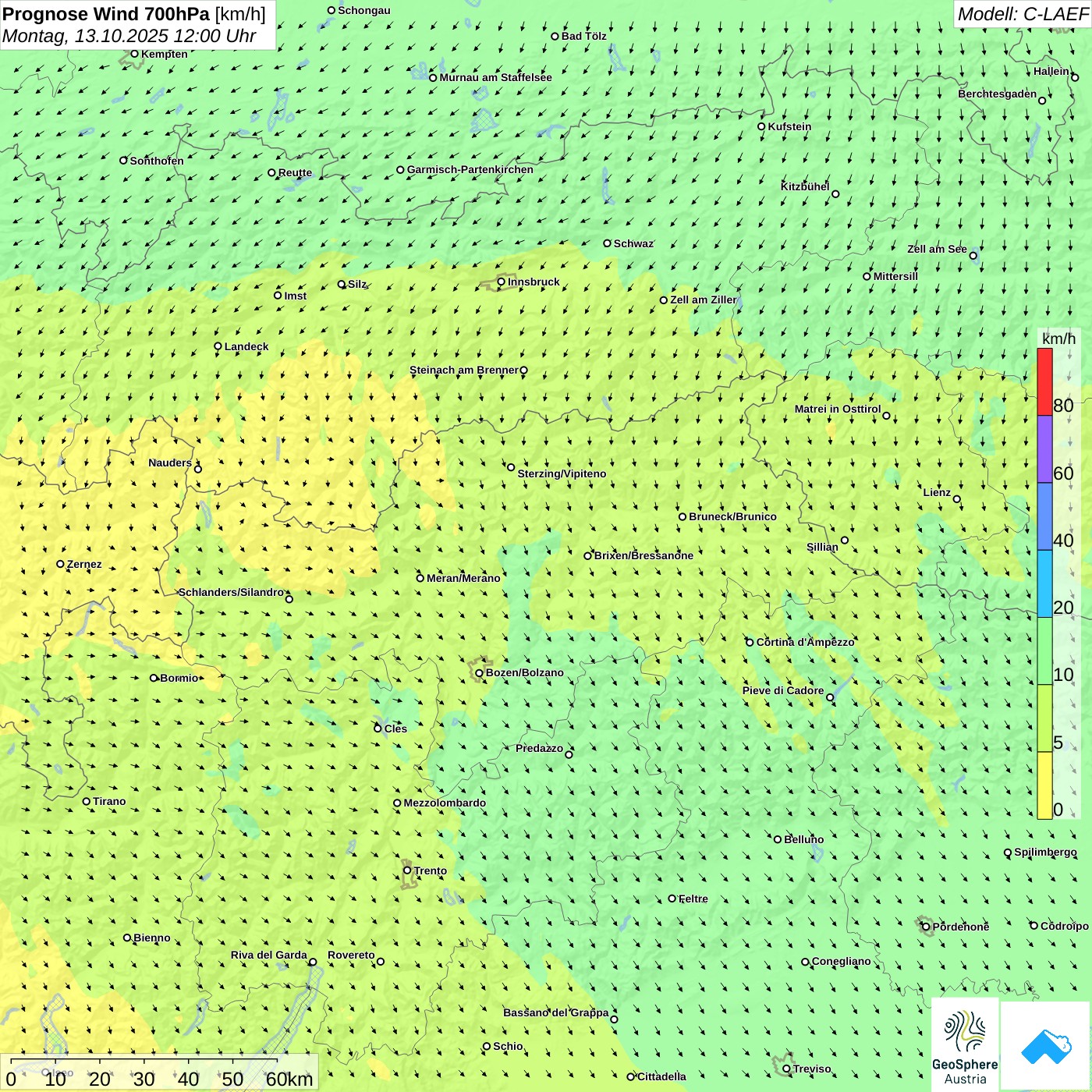Click the Modell: C-LAEF label
1092x1092 pixels.
(x=1023, y=13)
